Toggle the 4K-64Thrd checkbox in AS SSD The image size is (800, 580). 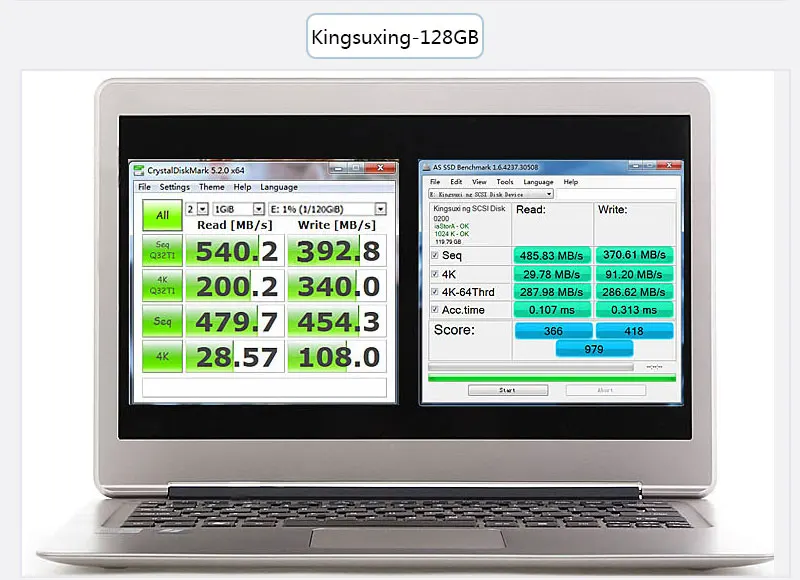pyautogui.click(x=435, y=292)
